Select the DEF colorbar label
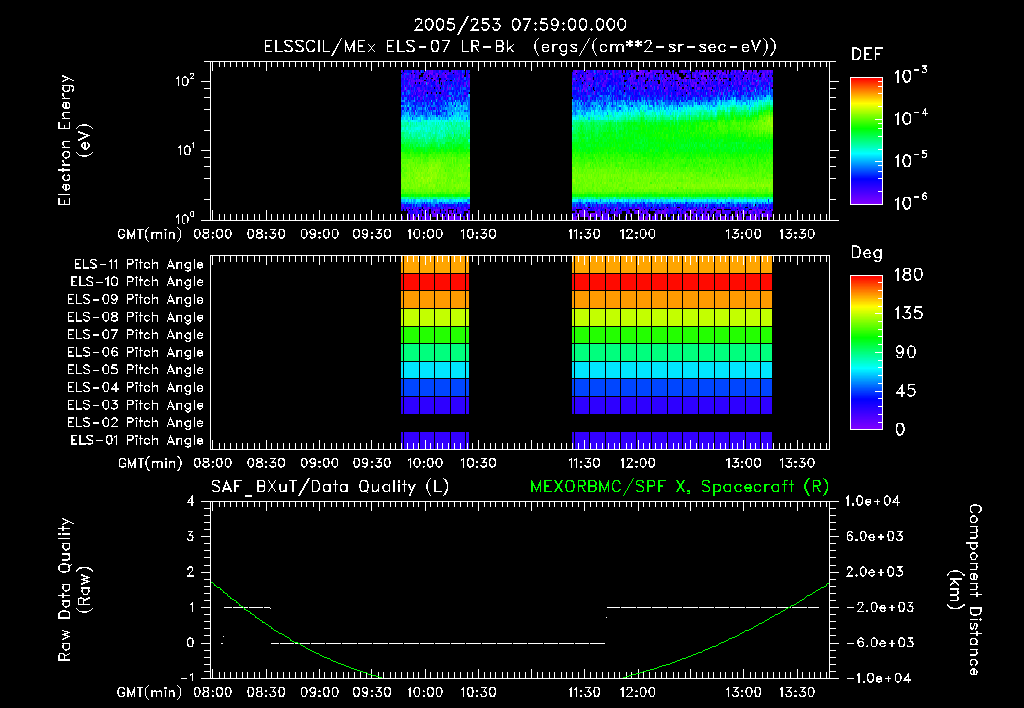Image resolution: width=1024 pixels, height=708 pixels. tap(866, 54)
